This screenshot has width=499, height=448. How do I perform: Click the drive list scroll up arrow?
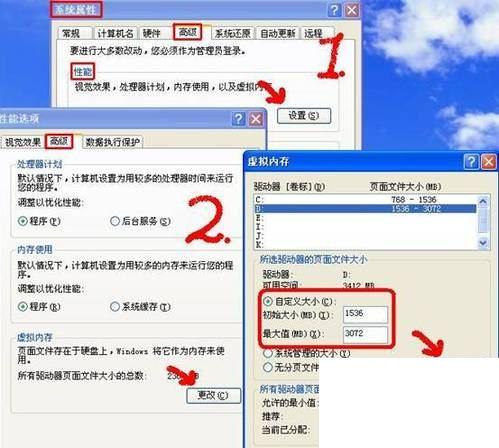(x=483, y=201)
